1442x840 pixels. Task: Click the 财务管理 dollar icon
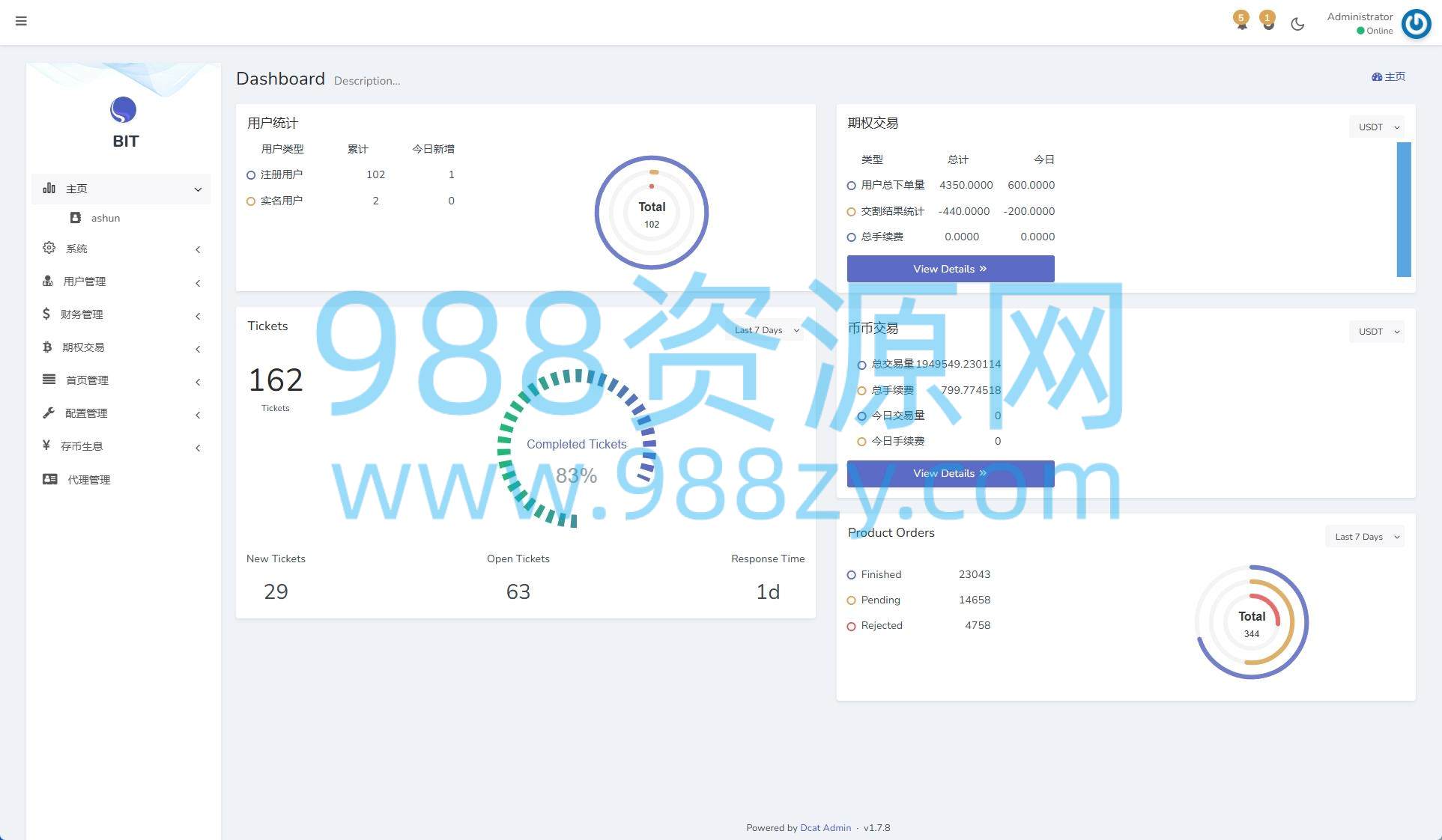pos(46,314)
